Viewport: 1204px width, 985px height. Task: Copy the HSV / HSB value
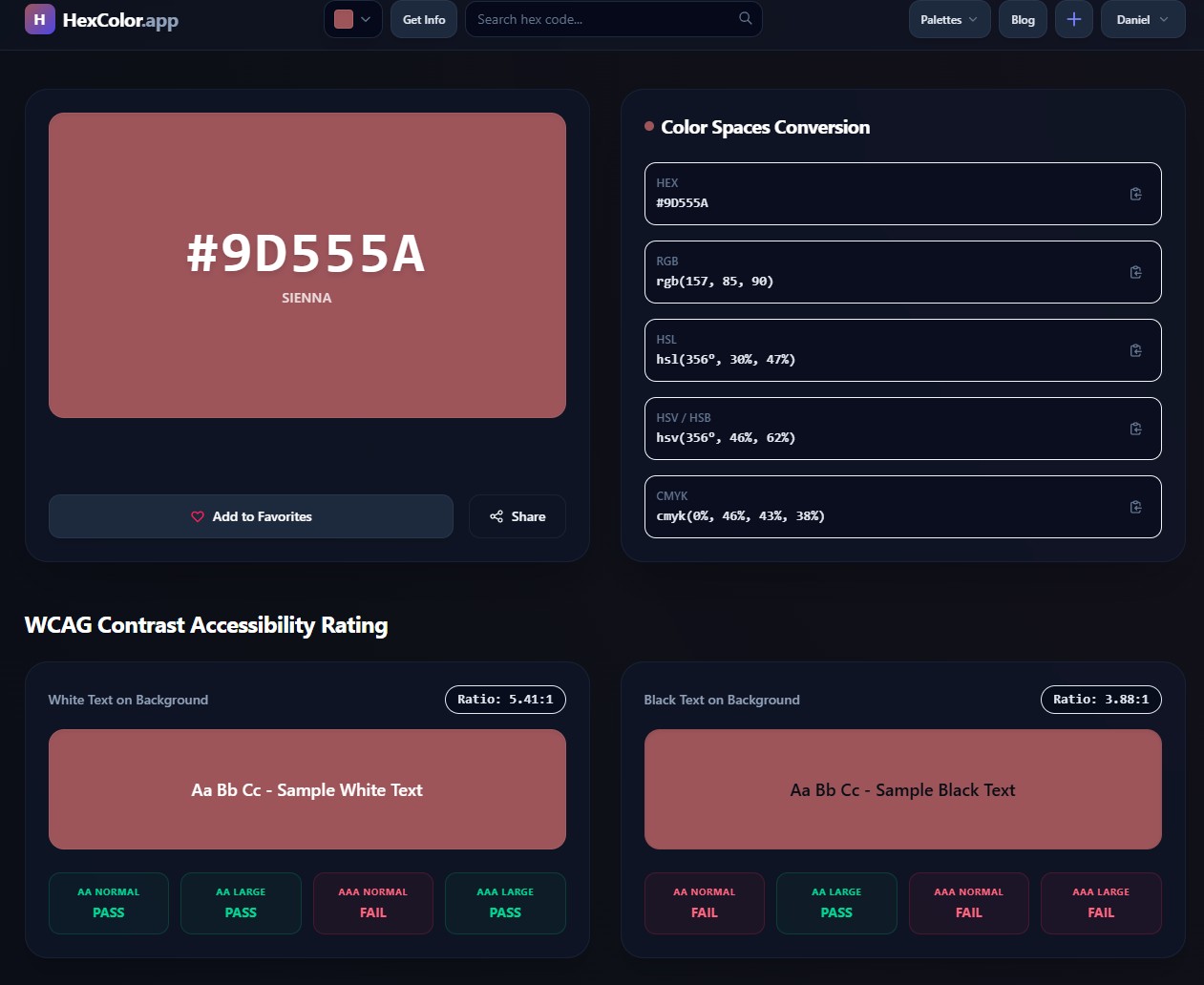[1135, 429]
